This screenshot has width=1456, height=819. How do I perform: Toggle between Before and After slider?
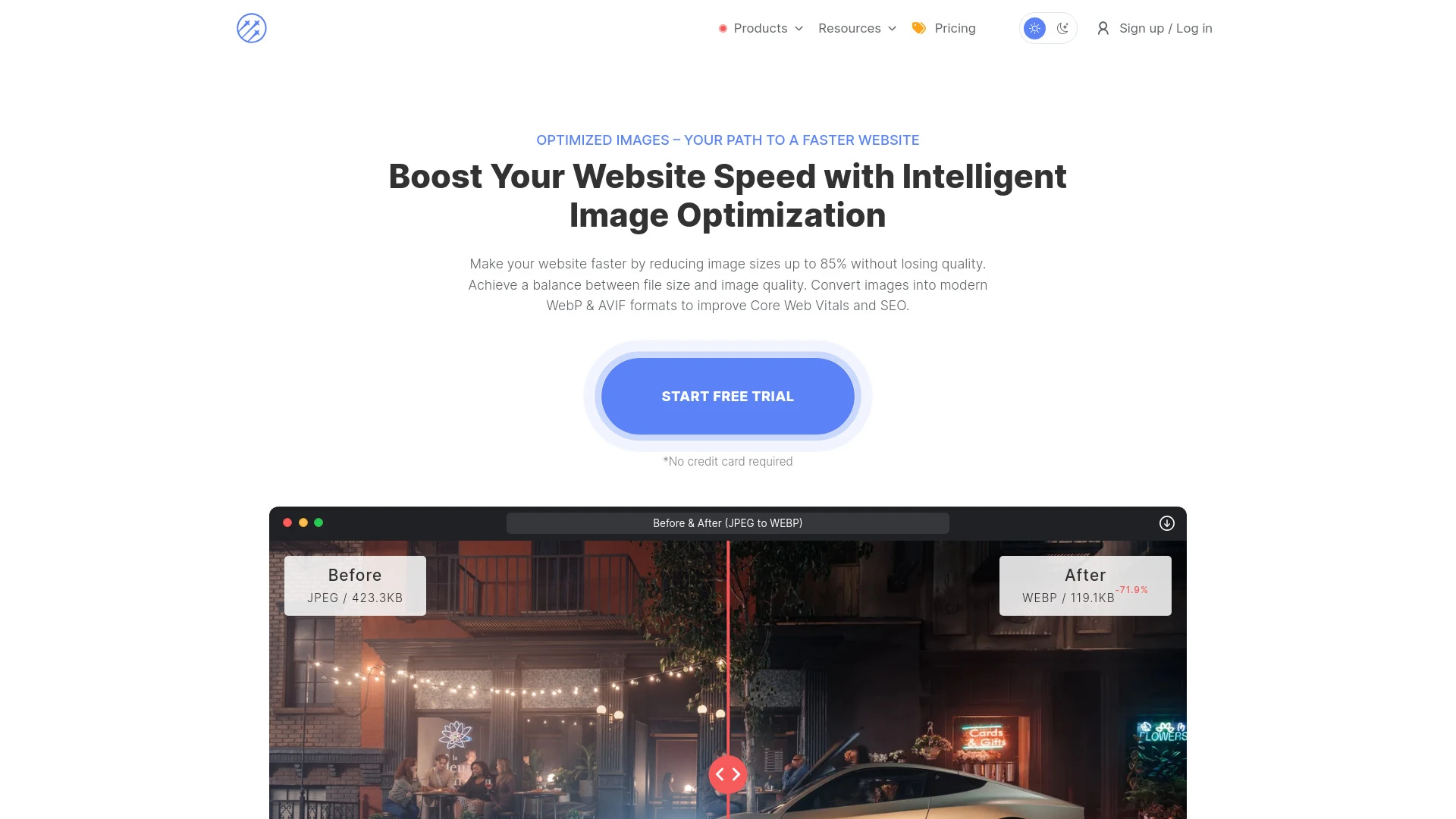(728, 774)
